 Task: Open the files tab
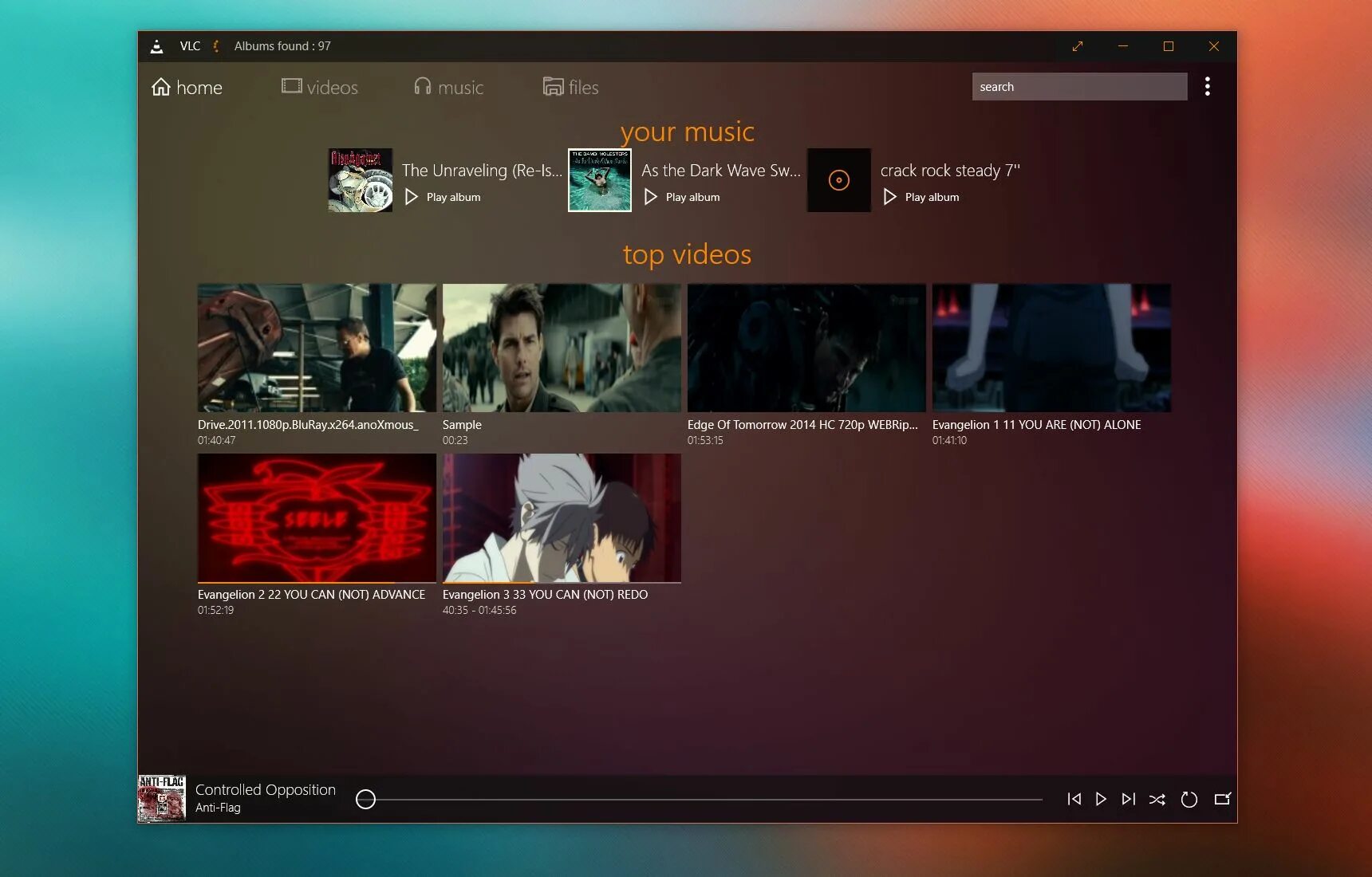click(570, 87)
